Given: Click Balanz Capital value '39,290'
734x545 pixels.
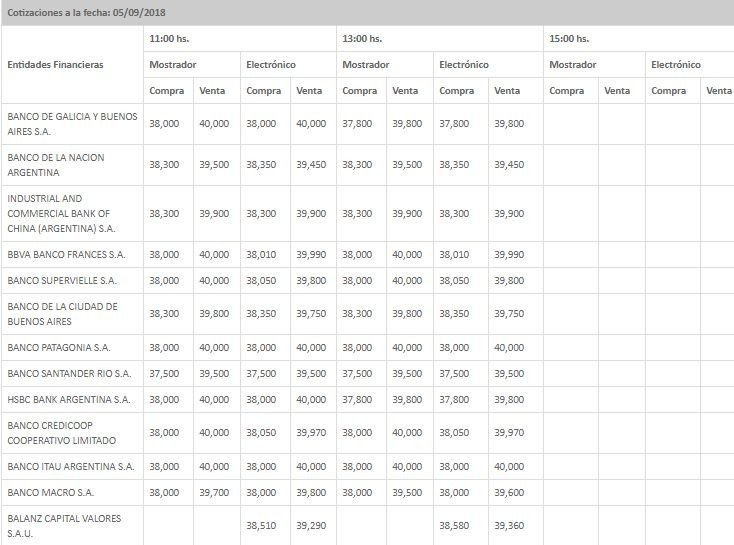Looking at the screenshot, I should [311, 526].
